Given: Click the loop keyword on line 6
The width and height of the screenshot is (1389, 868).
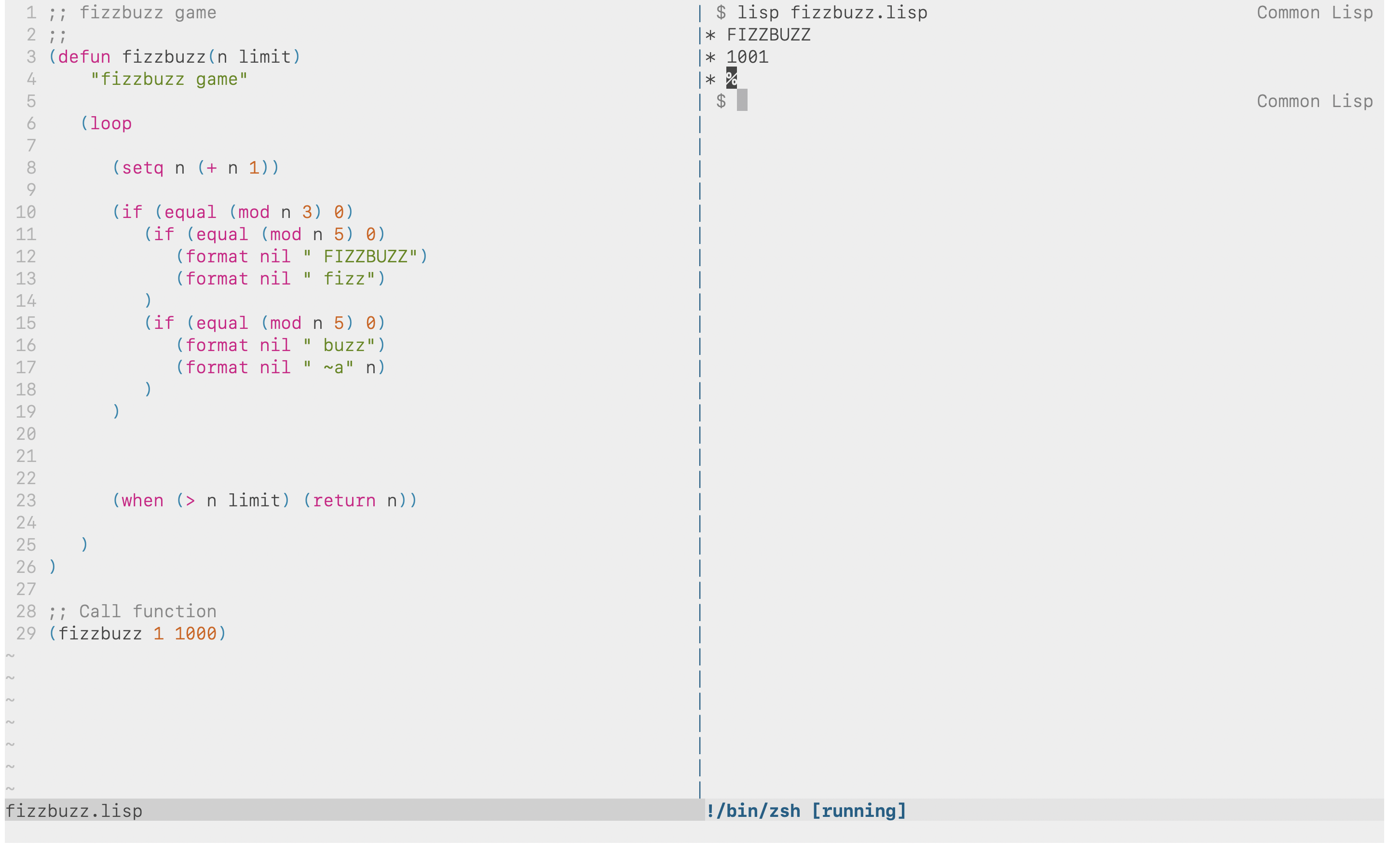Looking at the screenshot, I should [x=111, y=123].
